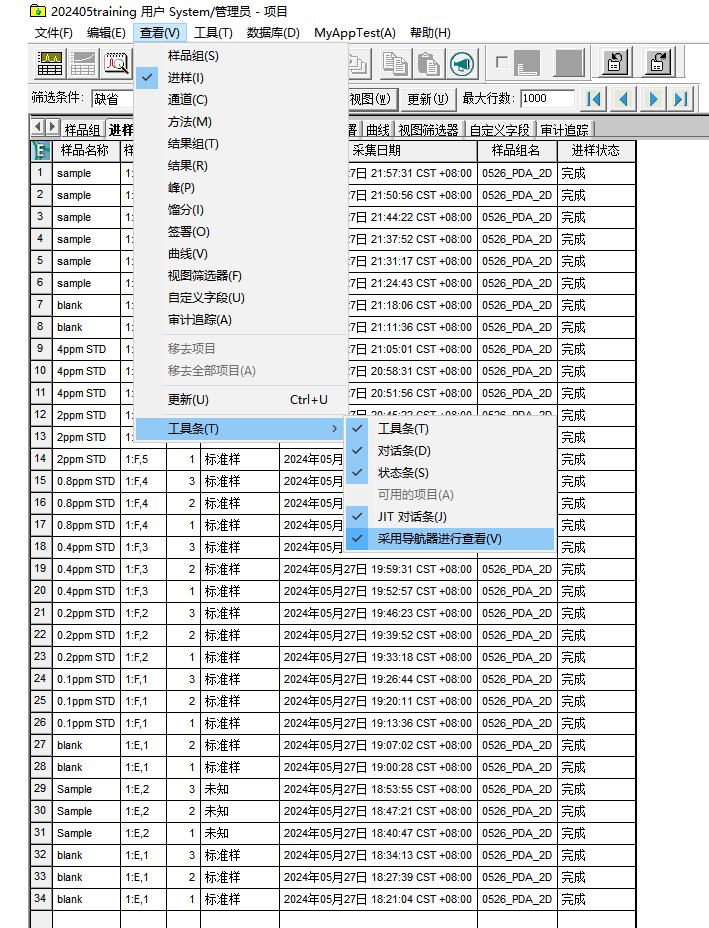Open the 编辑(E) menu
This screenshot has height=928, width=709.
106,33
